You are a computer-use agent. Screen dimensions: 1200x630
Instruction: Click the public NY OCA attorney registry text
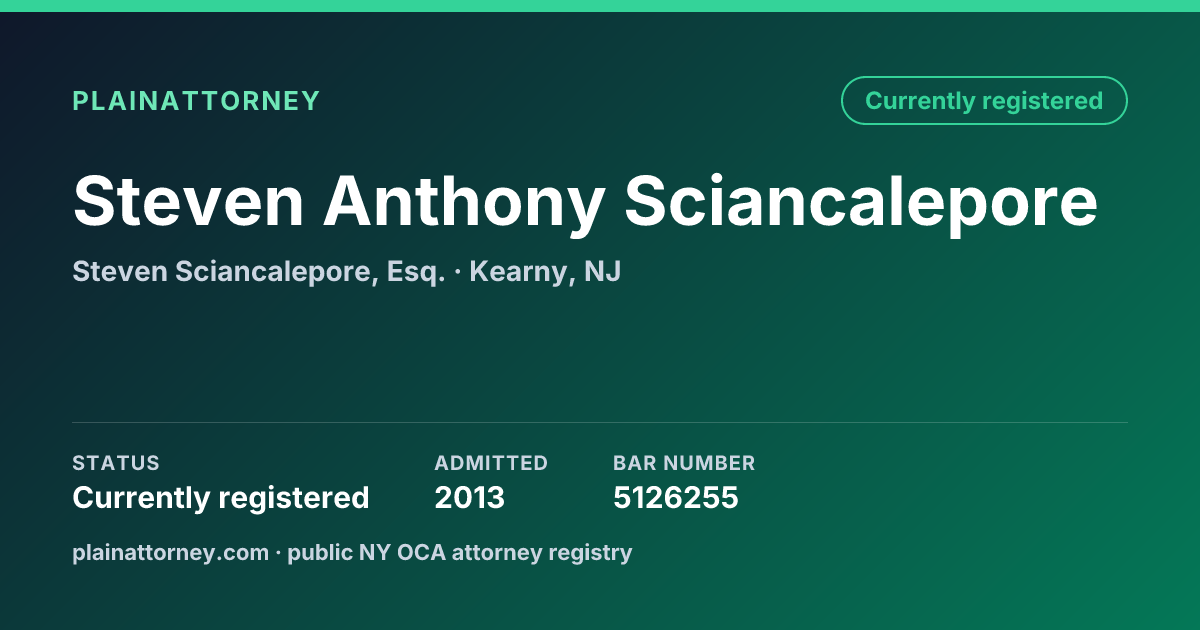click(x=460, y=552)
